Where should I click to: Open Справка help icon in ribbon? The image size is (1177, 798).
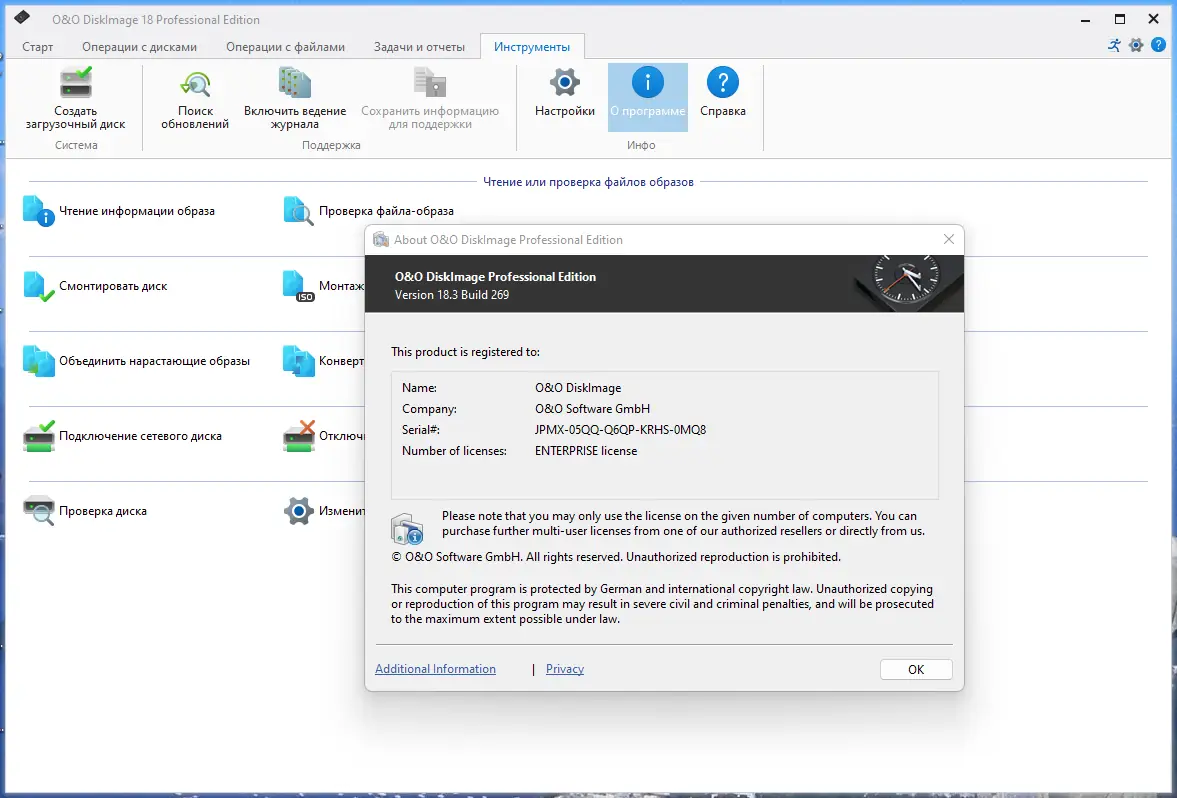[723, 82]
